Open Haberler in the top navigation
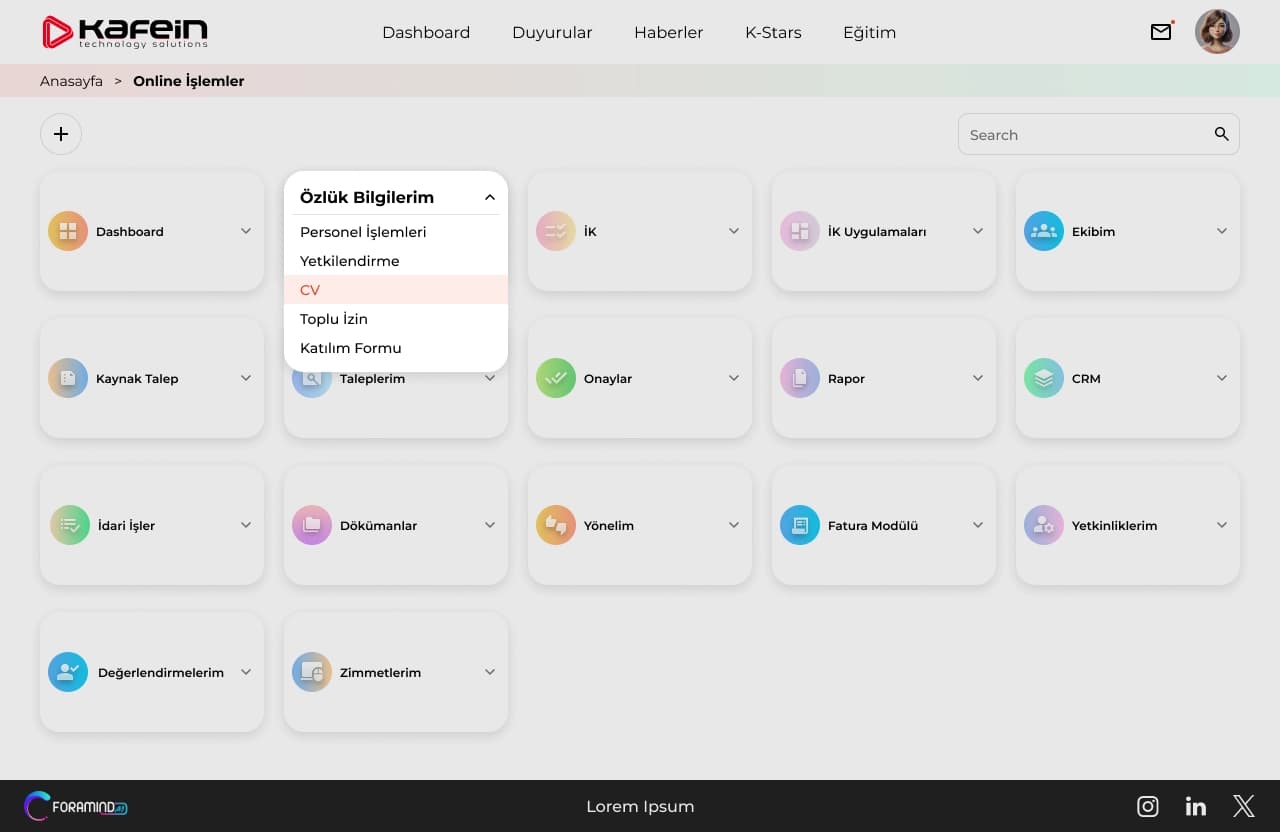This screenshot has height=832, width=1280. pyautogui.click(x=668, y=32)
